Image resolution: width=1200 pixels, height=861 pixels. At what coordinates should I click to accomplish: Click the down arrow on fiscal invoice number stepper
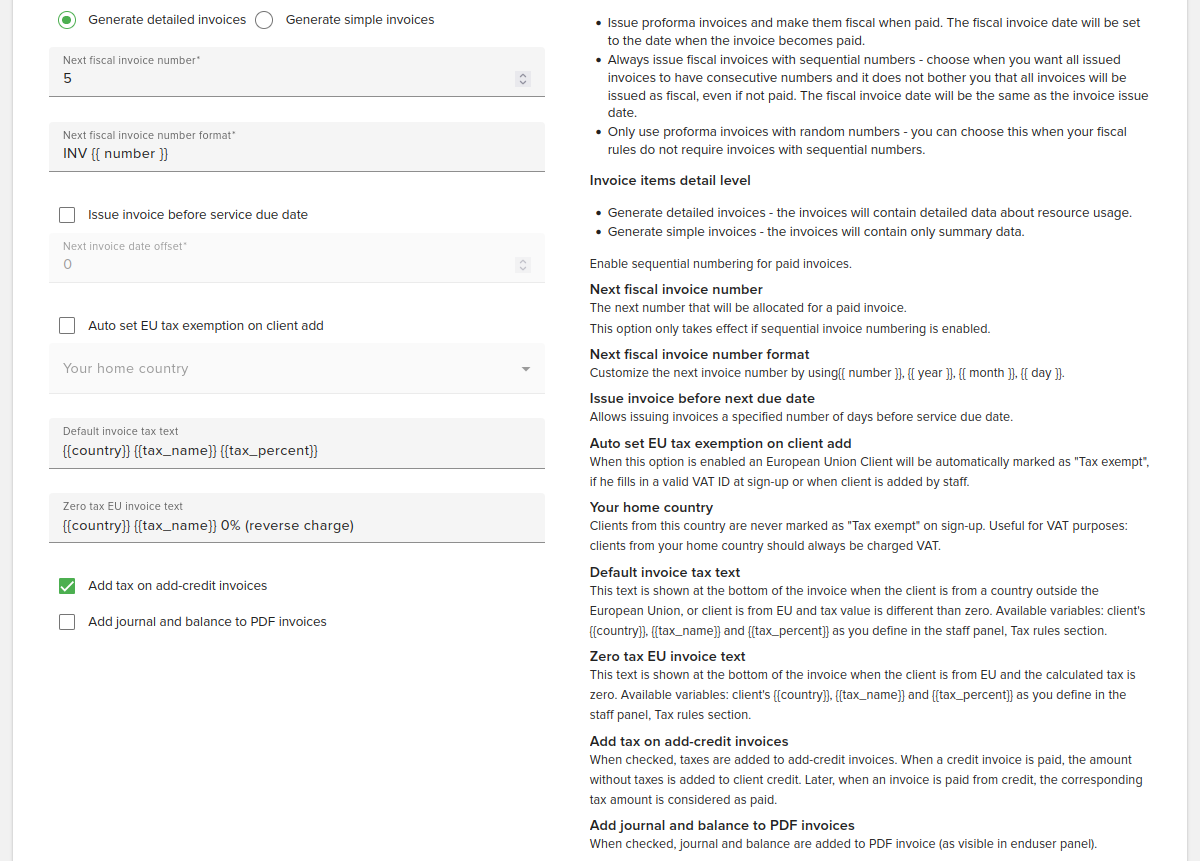pyautogui.click(x=521, y=81)
